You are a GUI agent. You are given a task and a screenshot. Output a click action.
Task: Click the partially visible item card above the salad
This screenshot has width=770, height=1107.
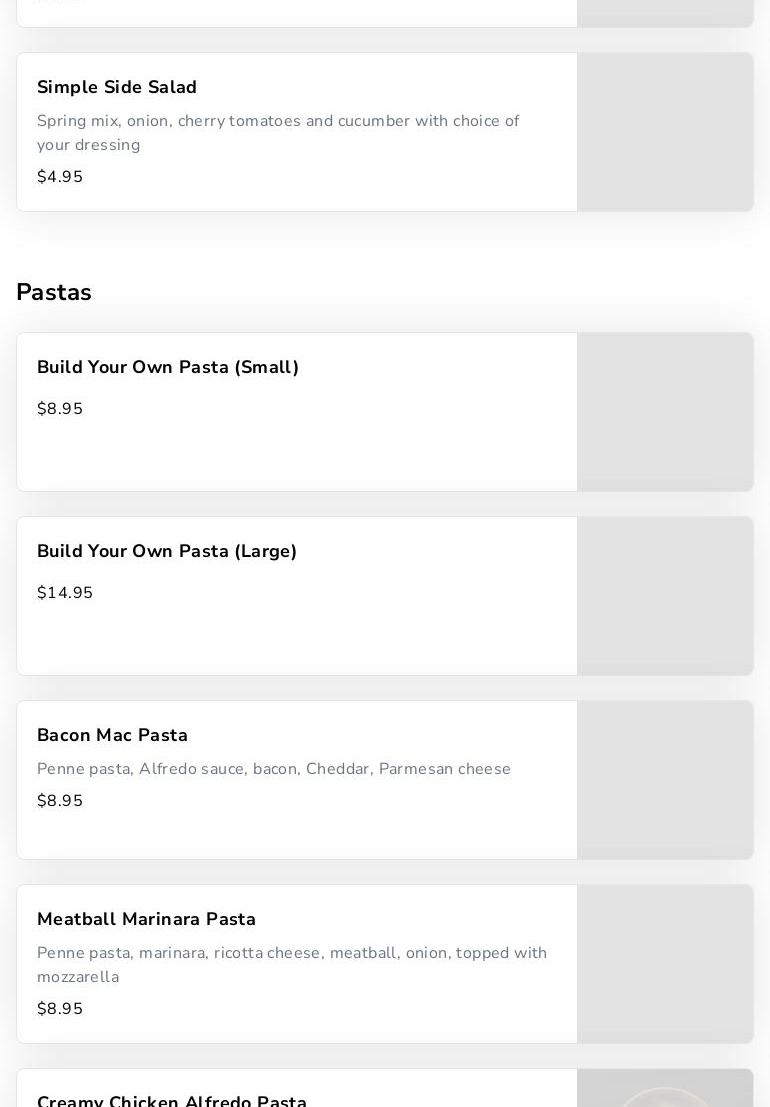(385, 13)
